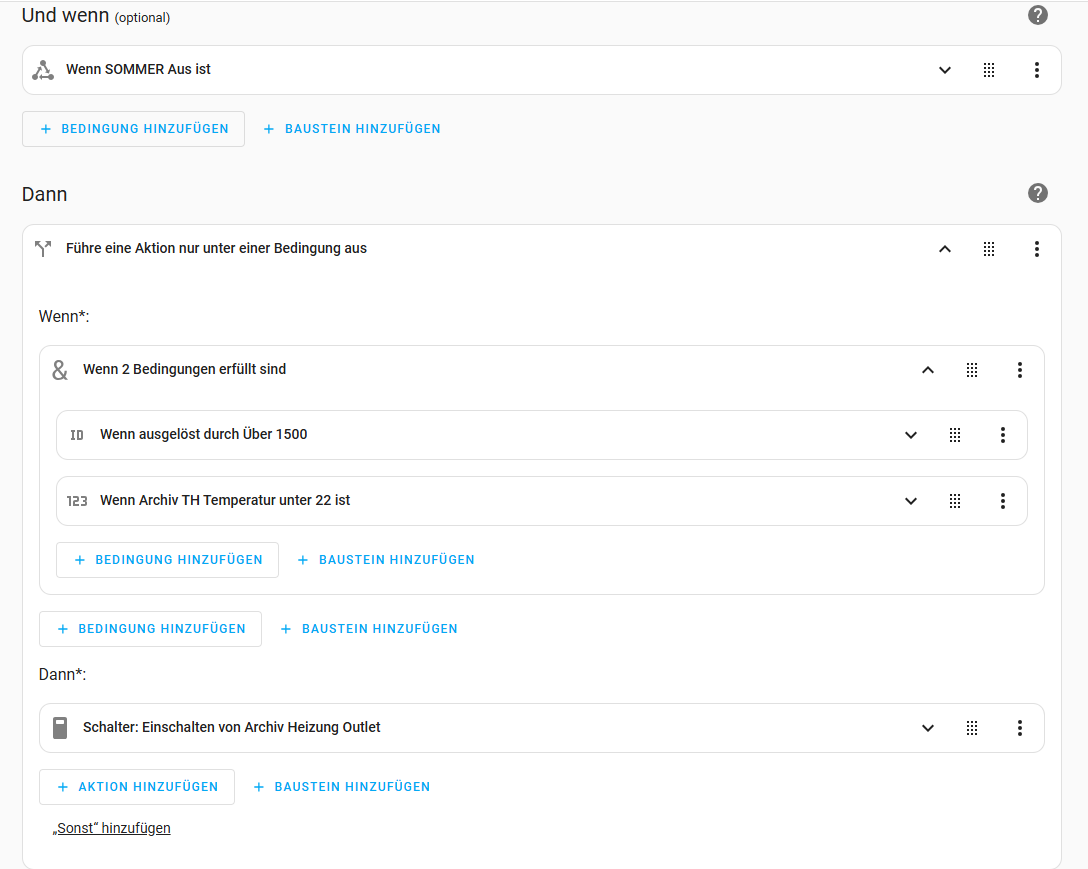Open help for the Dann section
This screenshot has width=1088, height=869.
pyautogui.click(x=1037, y=193)
